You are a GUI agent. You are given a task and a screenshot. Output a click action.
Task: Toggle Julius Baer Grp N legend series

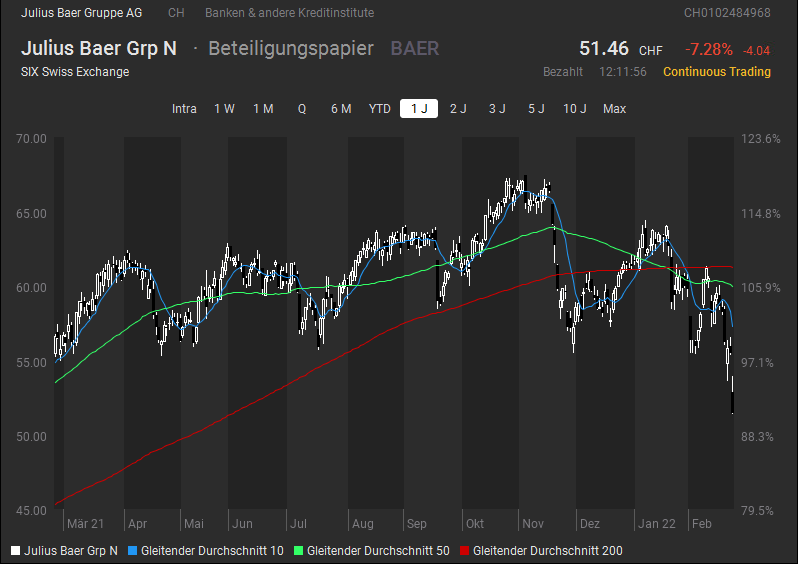coord(71,550)
